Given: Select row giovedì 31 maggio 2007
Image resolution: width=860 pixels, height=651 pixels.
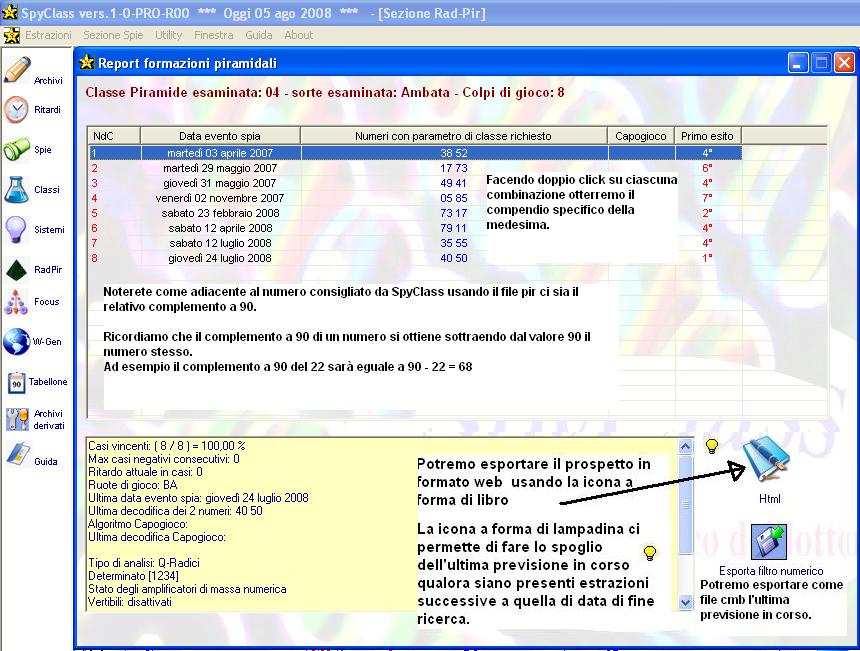Looking at the screenshot, I should [415, 183].
